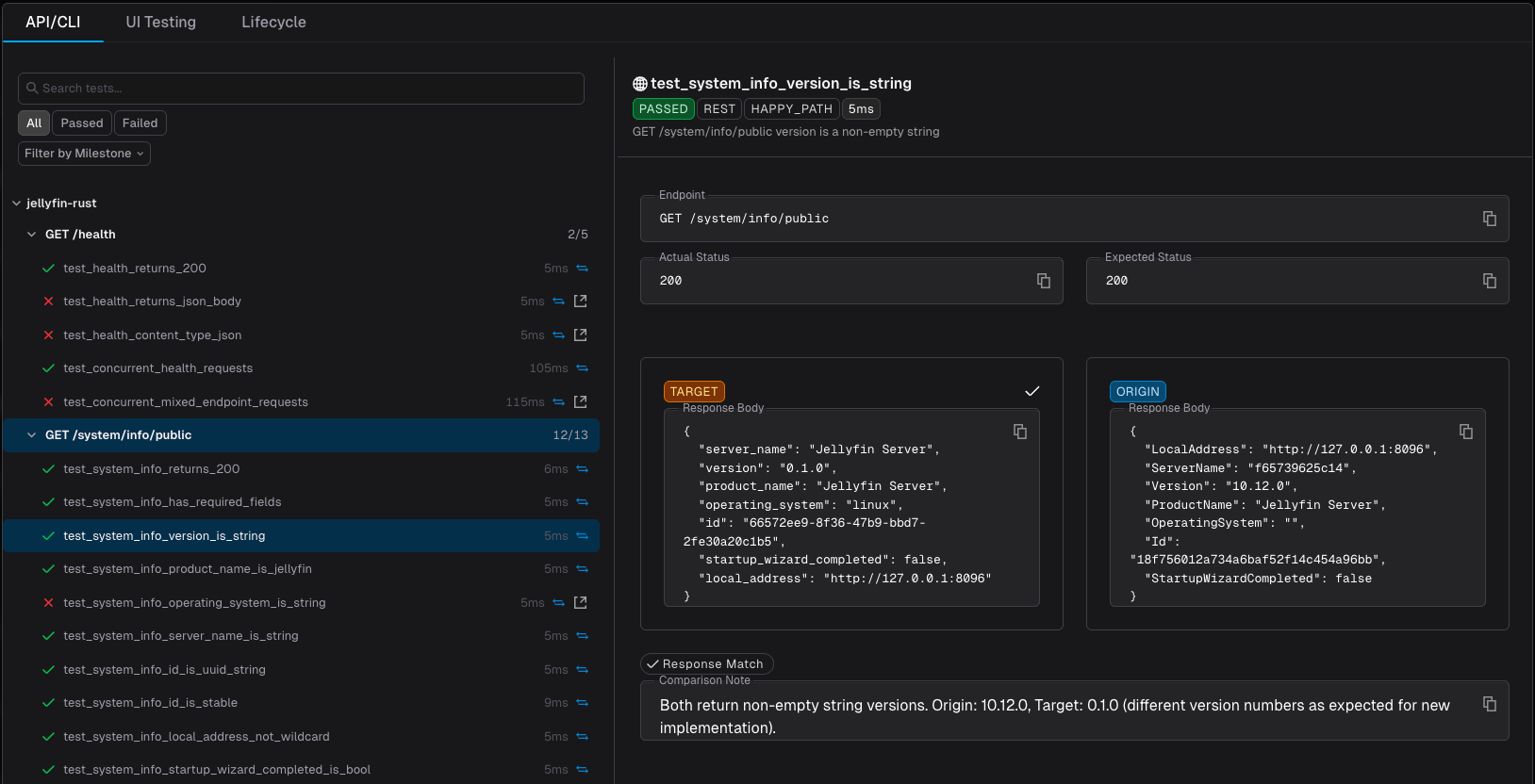Screen dimensions: 1535x784
Task: Switch to the Lifecycle tab
Action: [x=273, y=22]
